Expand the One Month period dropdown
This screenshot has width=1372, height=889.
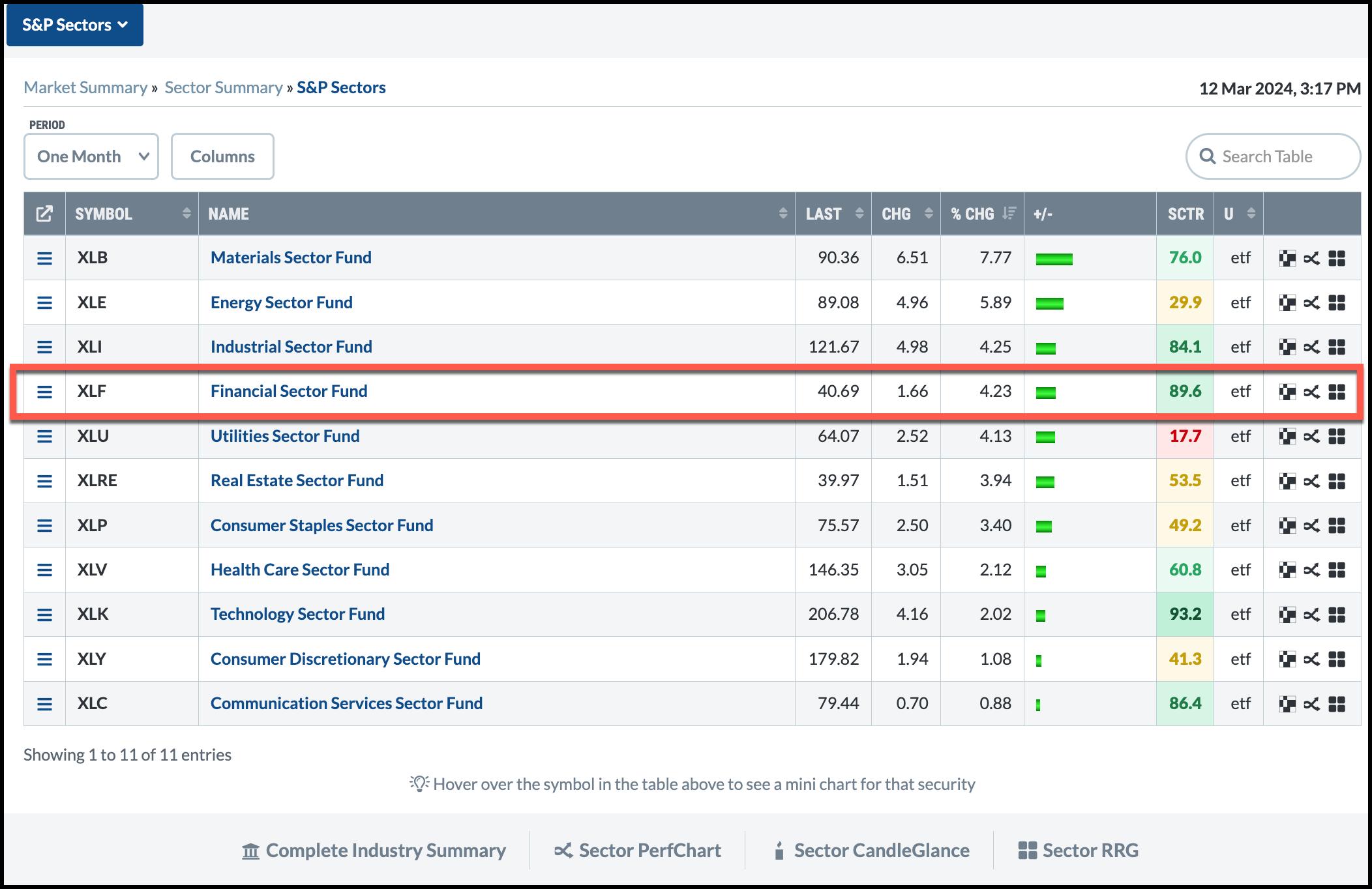[x=91, y=156]
